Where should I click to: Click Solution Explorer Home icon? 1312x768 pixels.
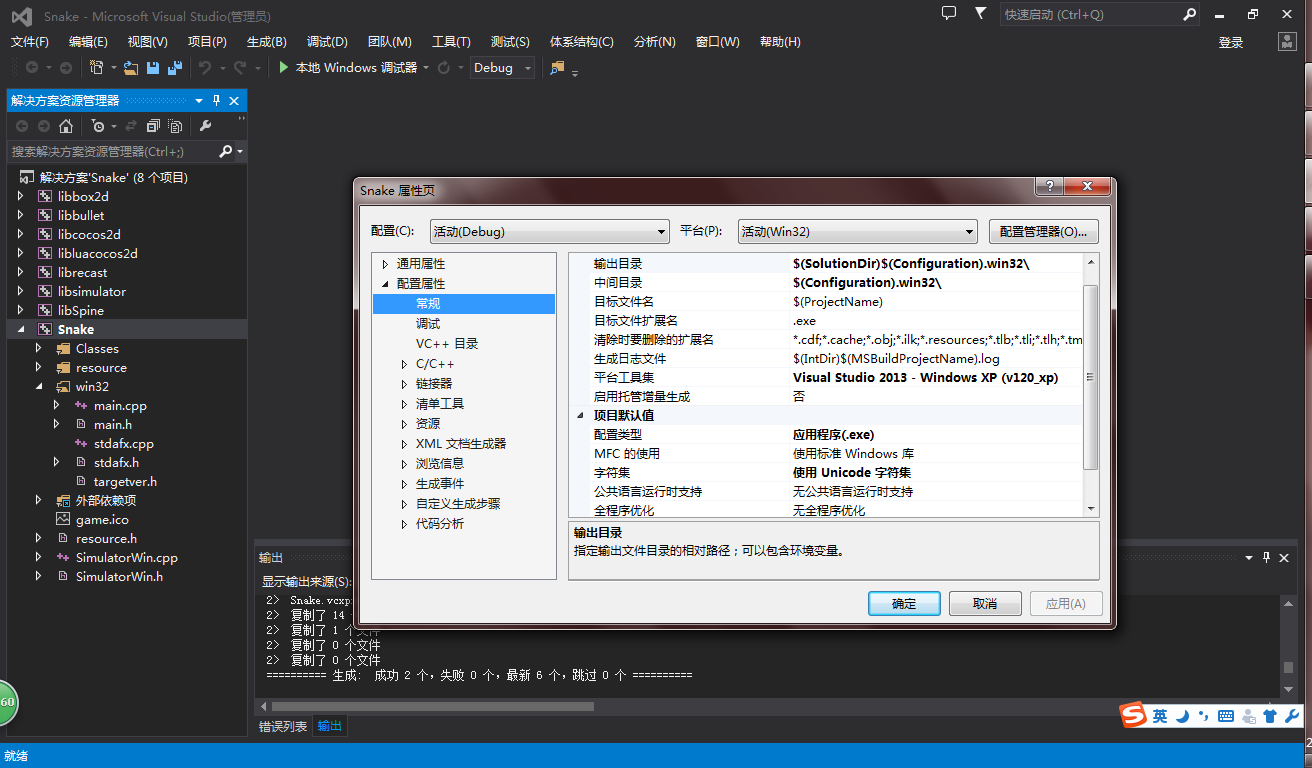[x=66, y=126]
